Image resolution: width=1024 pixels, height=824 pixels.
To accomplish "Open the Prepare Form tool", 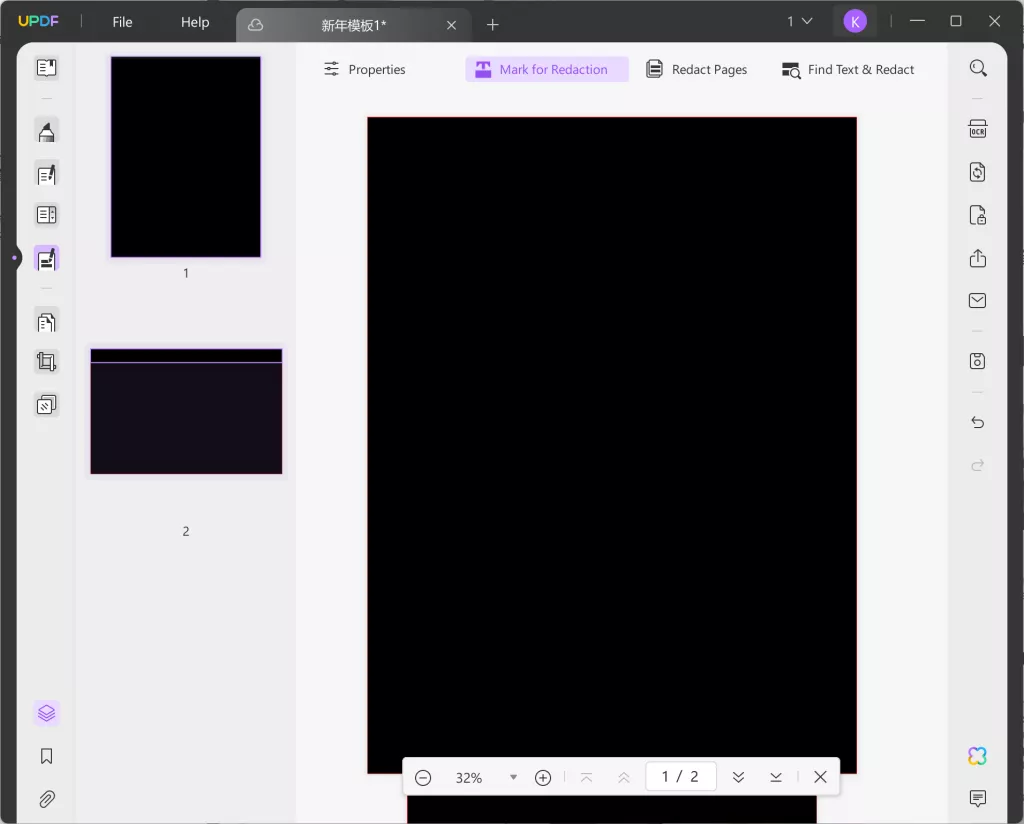I will [46, 215].
